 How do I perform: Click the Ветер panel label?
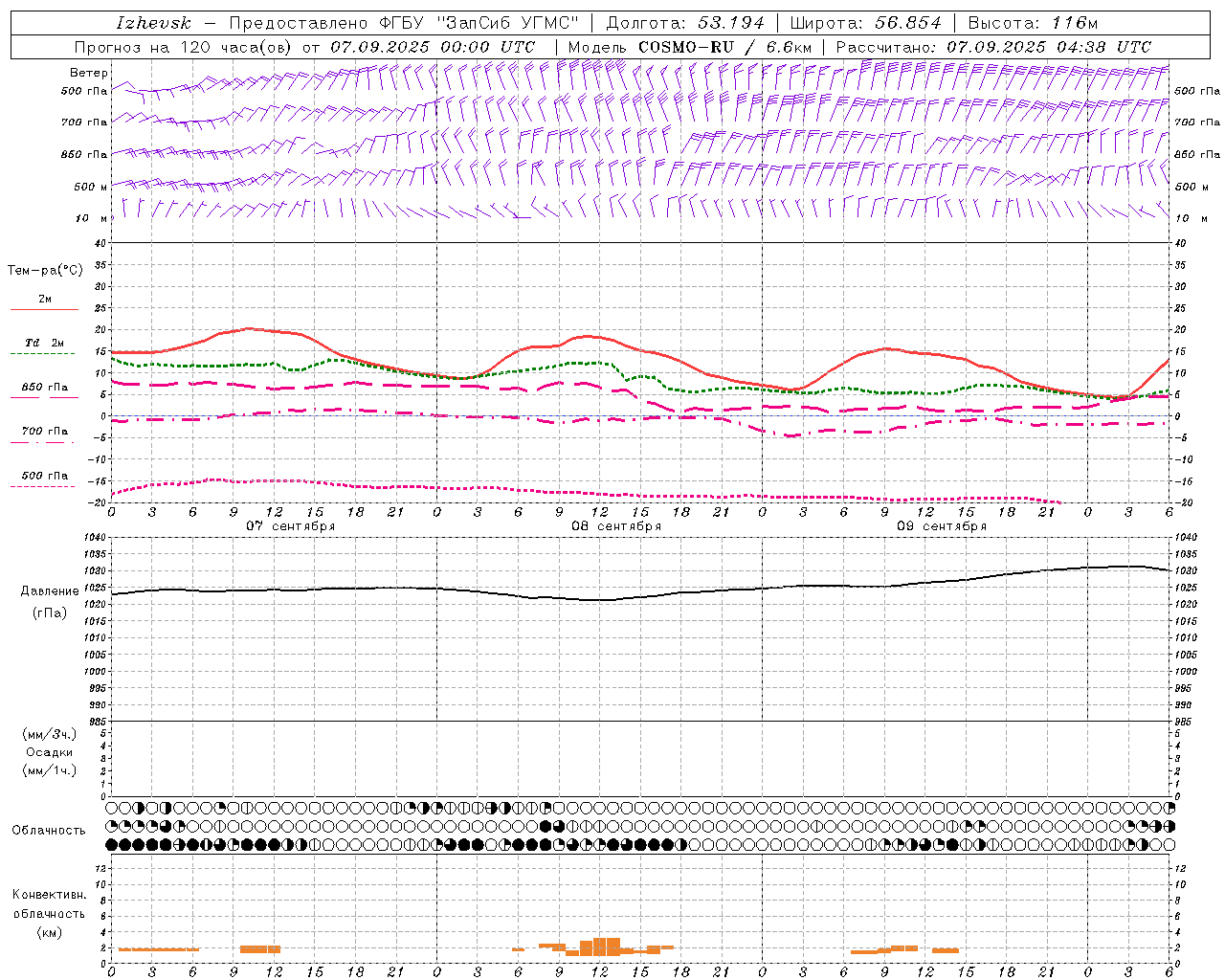tap(89, 73)
